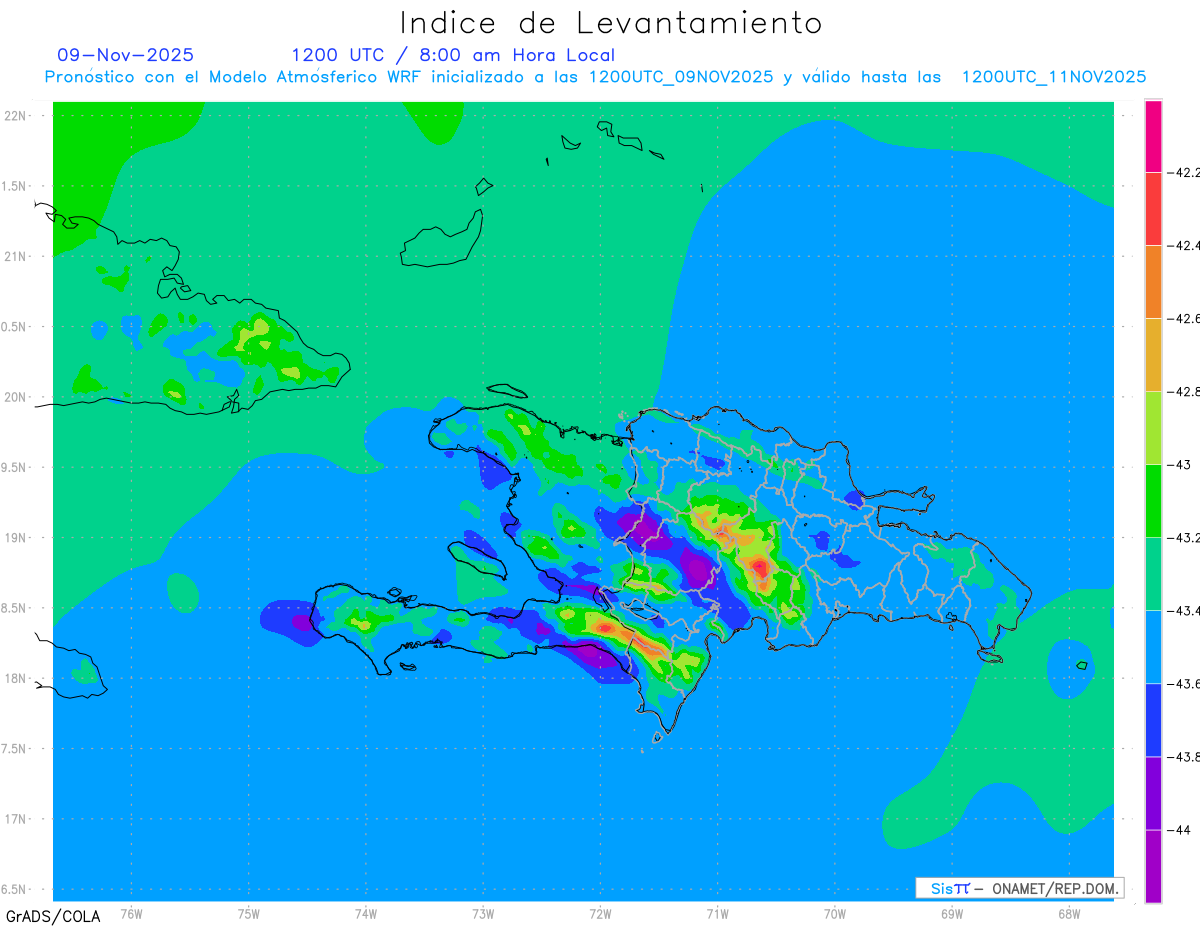Click the '20N' latitude label
Screen dimensions: 1200x927
[x=15, y=397]
